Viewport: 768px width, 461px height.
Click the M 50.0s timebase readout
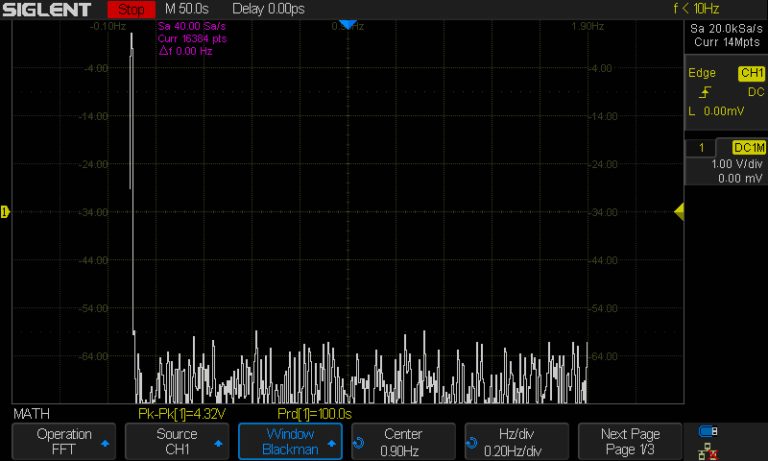pyautogui.click(x=186, y=9)
